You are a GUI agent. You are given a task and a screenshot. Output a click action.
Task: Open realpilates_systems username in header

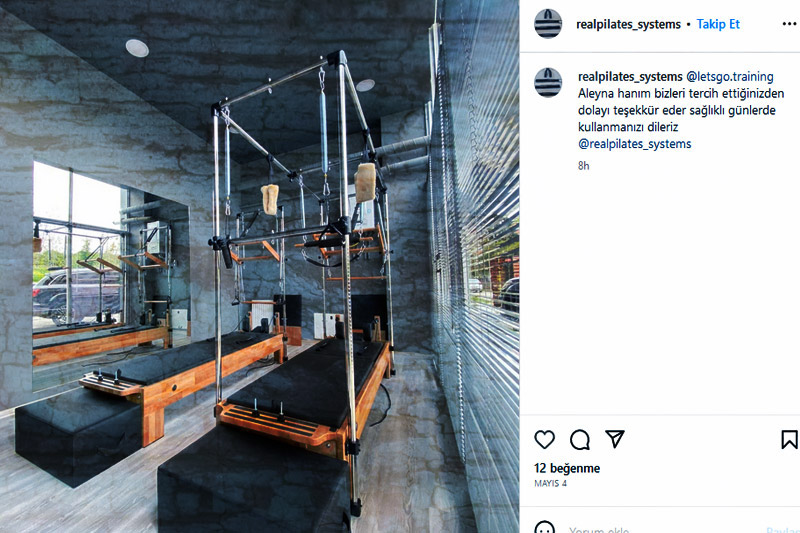click(x=628, y=24)
